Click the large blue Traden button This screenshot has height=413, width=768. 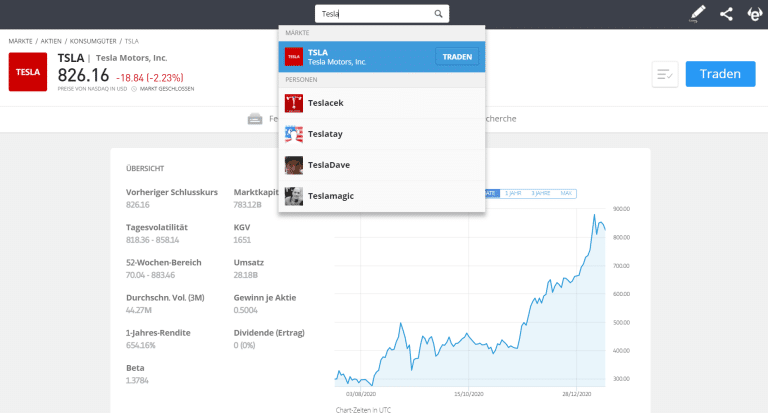coord(720,74)
